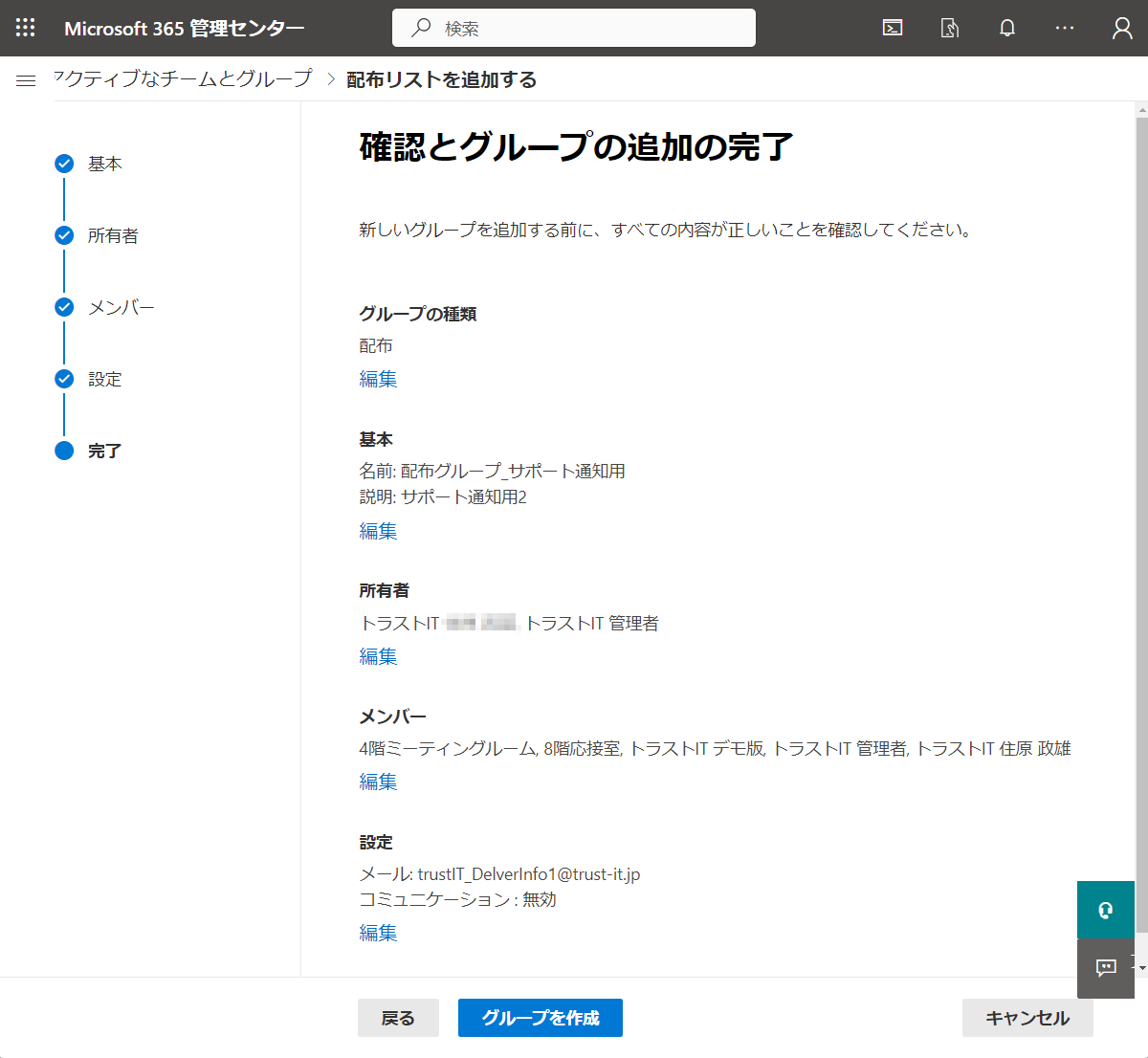This screenshot has height=1058, width=1148.
Task: Click the 確認とグループの追加の完了 heading
Action: pos(576,147)
